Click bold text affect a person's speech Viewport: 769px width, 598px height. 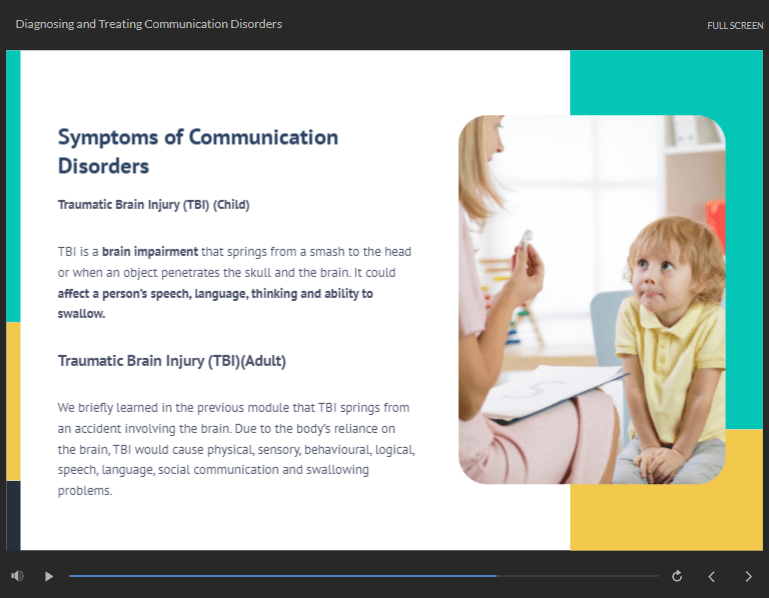(x=124, y=293)
